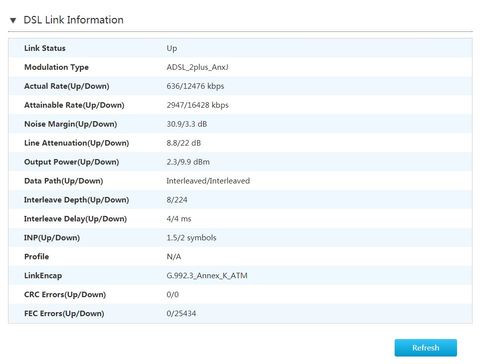480x364 pixels.
Task: Select the FEC Errors(Up/Down) label
Action: coord(64,314)
